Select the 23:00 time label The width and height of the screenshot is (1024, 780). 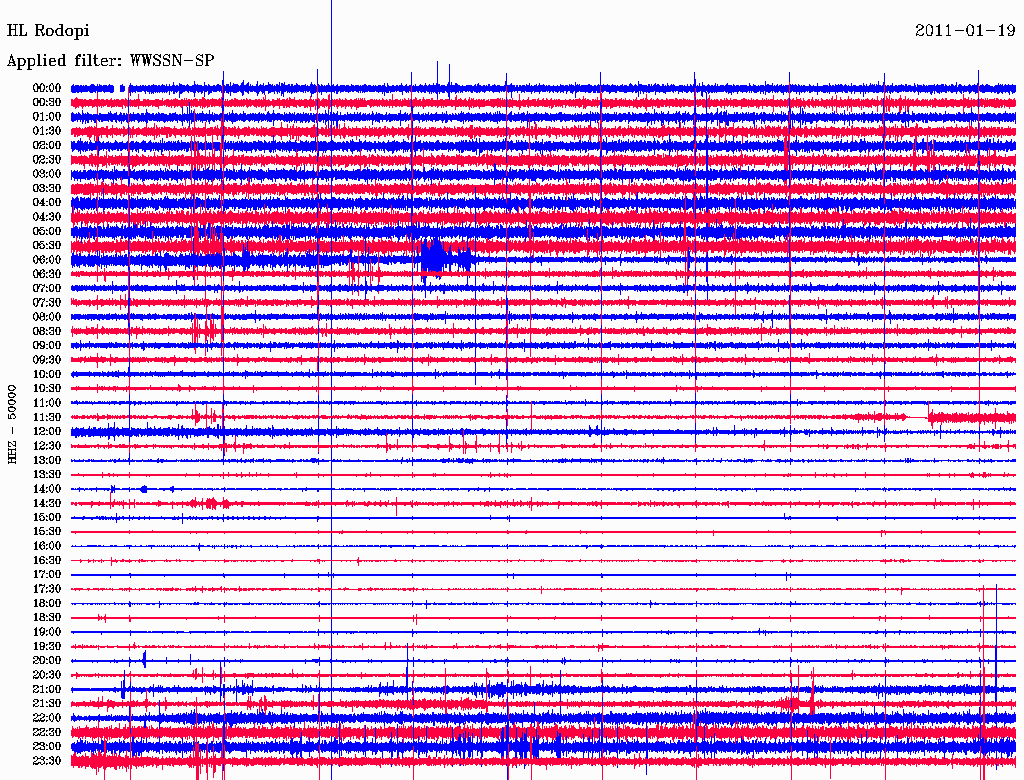[x=47, y=747]
